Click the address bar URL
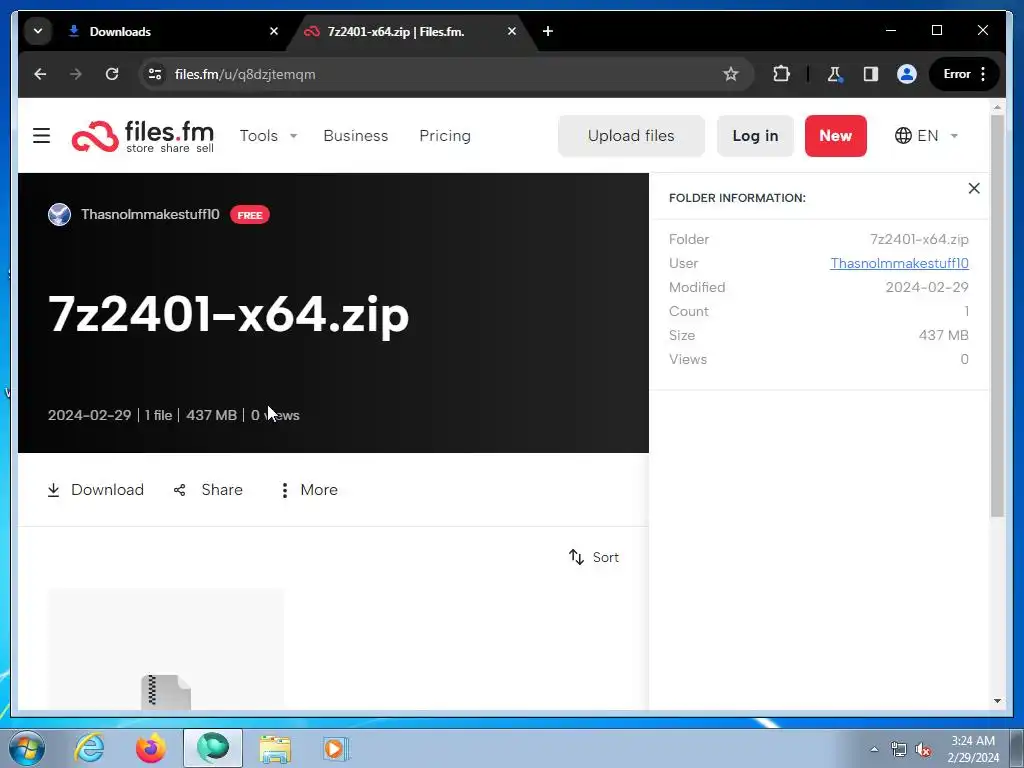 point(245,74)
